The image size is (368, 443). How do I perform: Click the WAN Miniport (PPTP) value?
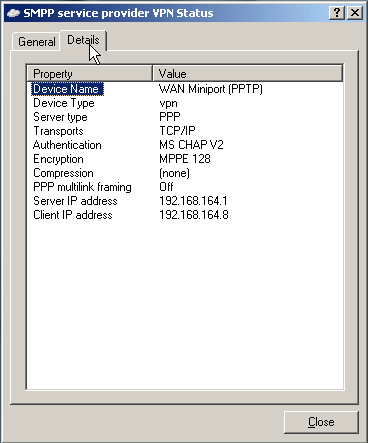click(x=211, y=89)
